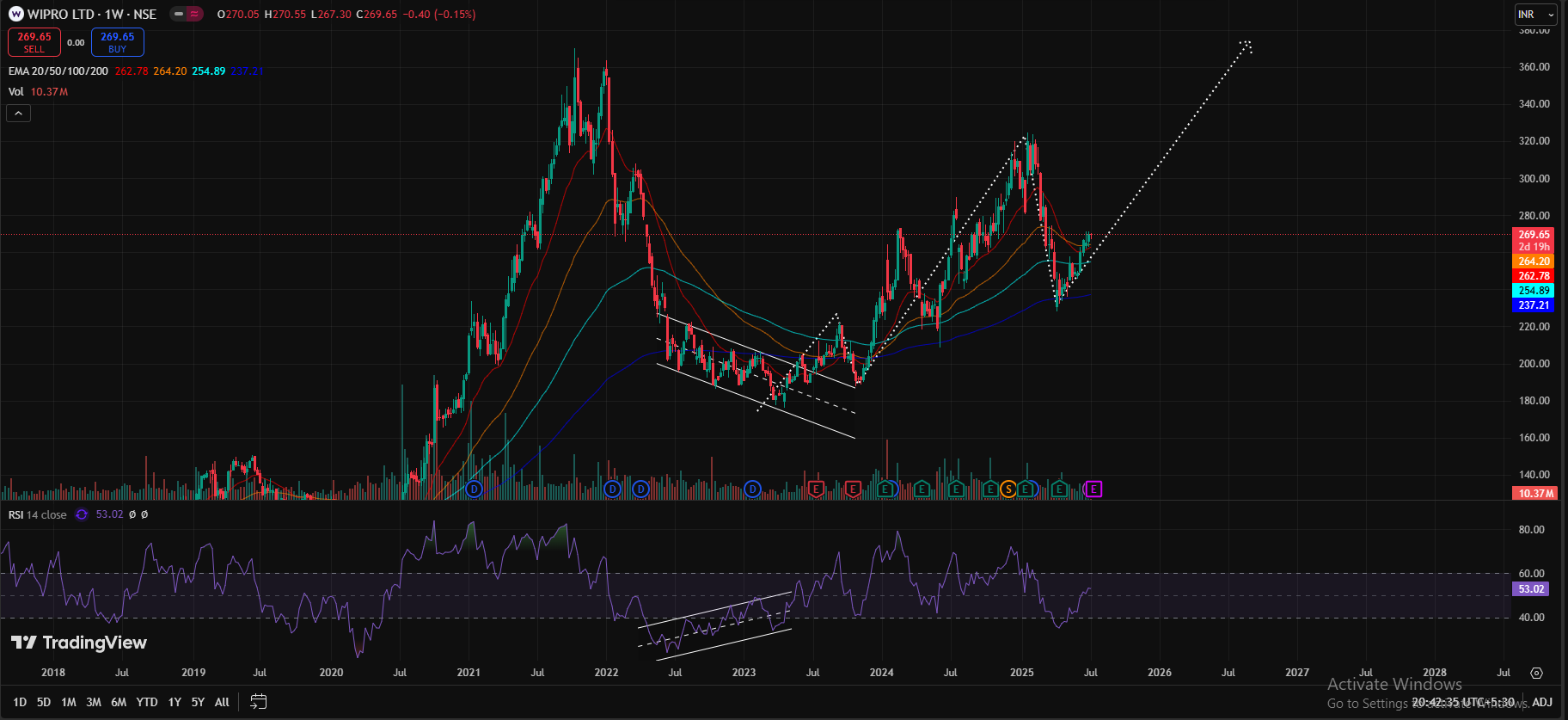Select the 5D time range
Viewport: 1568px width, 720px height.
pyautogui.click(x=44, y=702)
